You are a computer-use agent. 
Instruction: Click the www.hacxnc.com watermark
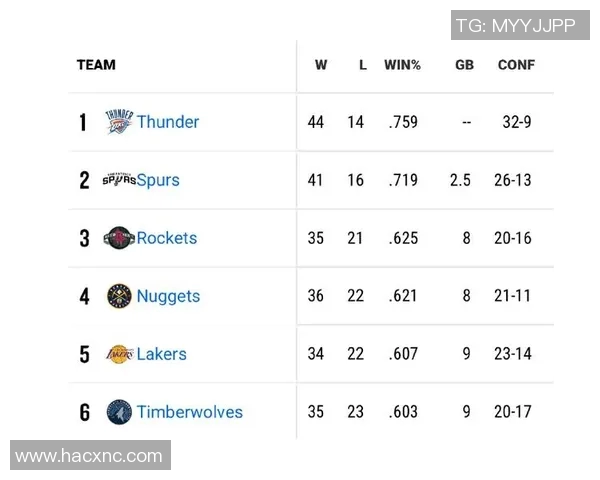89,456
